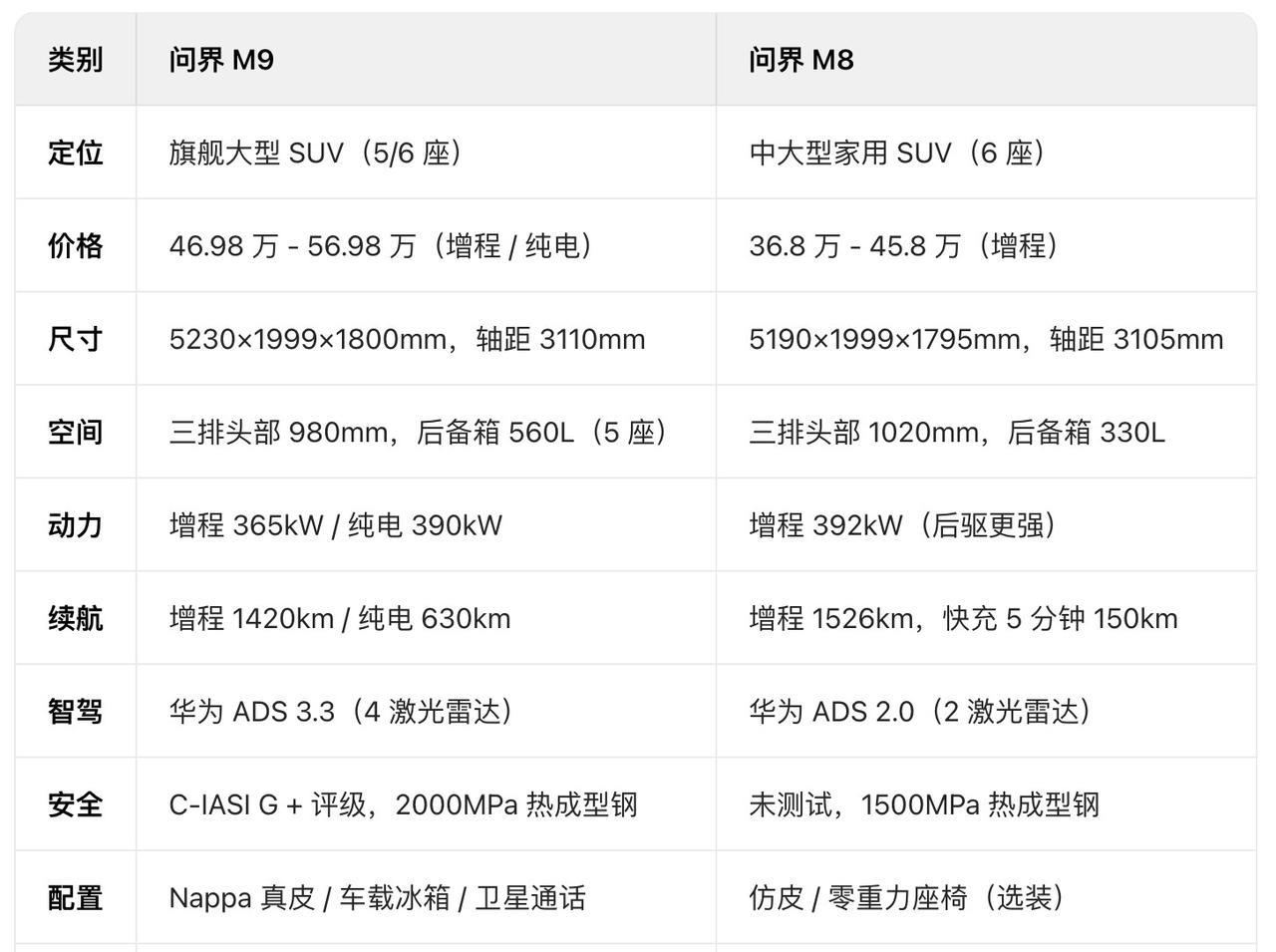Click cell C-IASI G + 评级，2000MPa 热成型钢

click(426, 804)
